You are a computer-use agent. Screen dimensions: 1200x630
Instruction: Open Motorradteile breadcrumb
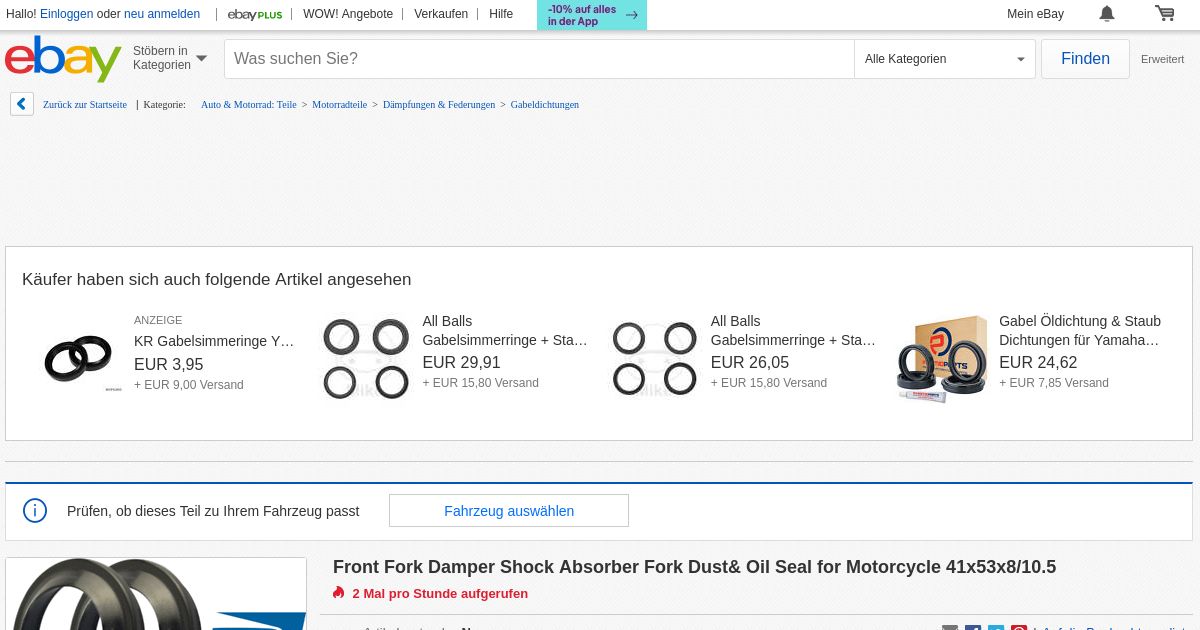339,104
